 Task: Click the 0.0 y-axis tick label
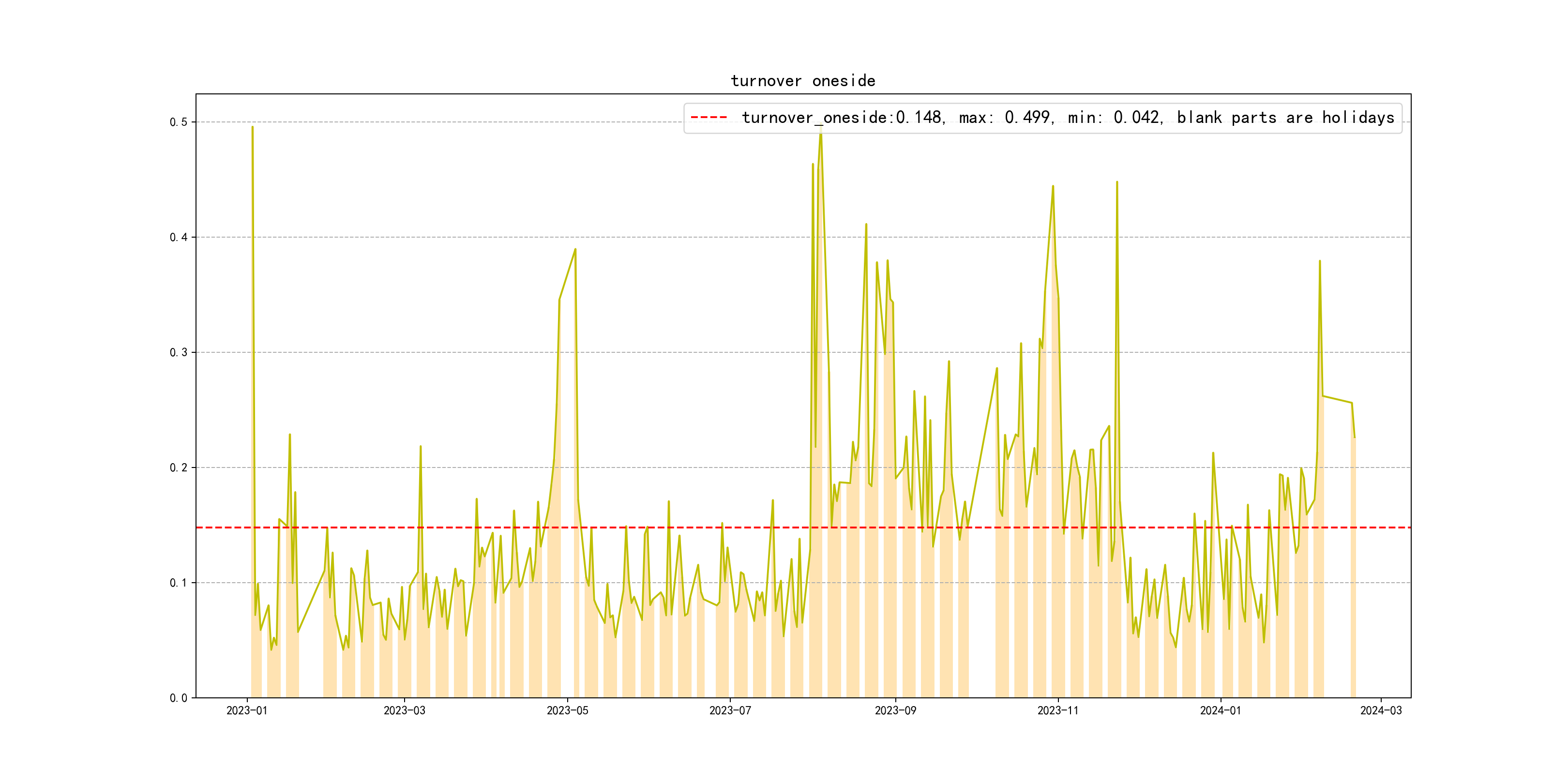pyautogui.click(x=179, y=698)
